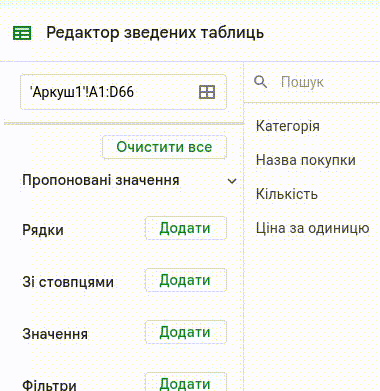Select the Назва покупки field
Image resolution: width=380 pixels, height=391 pixels.
pyautogui.click(x=306, y=160)
